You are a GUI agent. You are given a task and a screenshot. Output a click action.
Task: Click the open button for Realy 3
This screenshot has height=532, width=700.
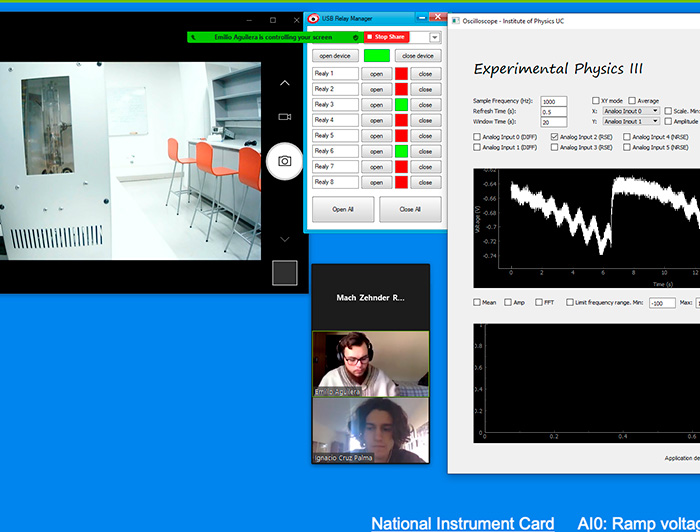pyautogui.click(x=376, y=105)
